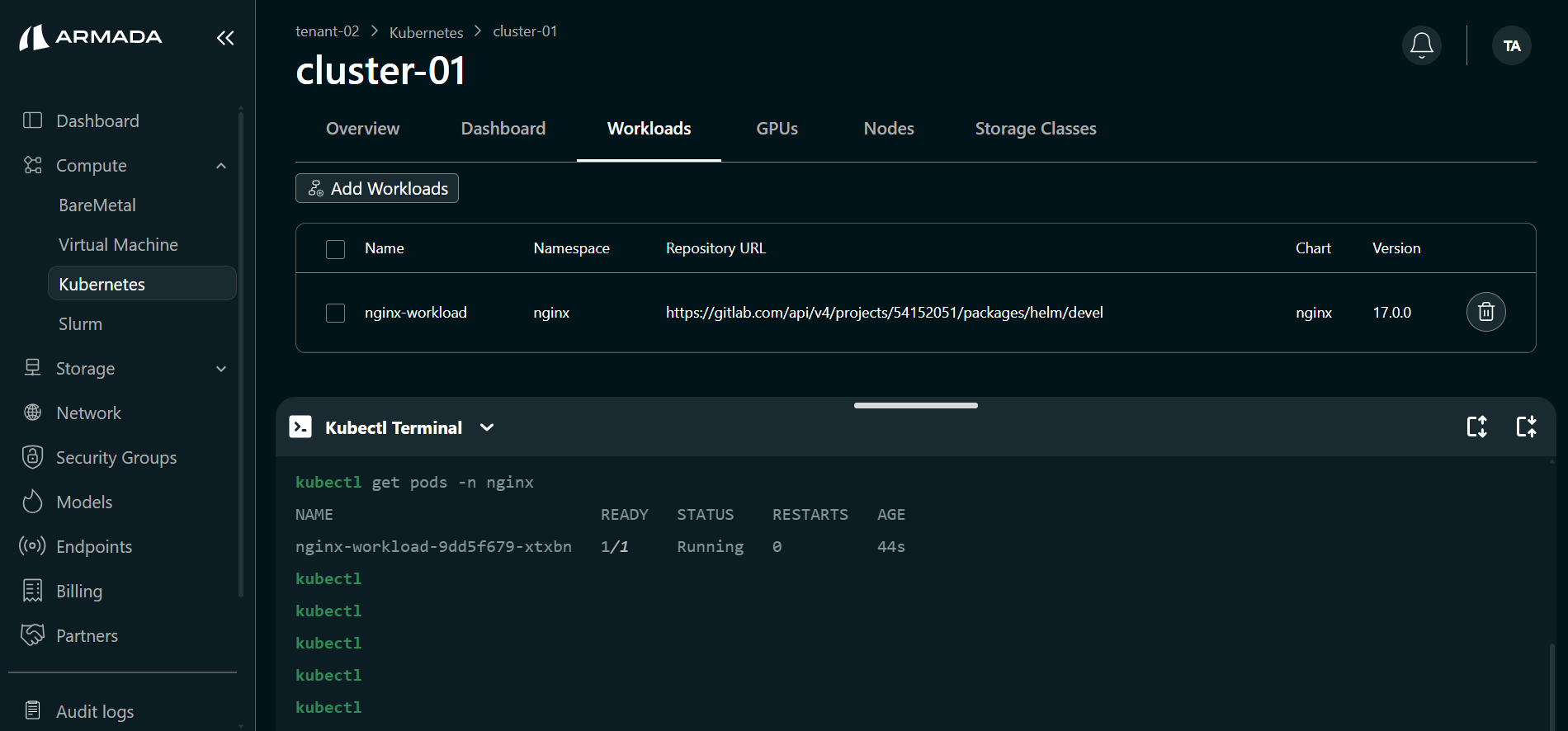The width and height of the screenshot is (1568, 731).
Task: Open Audit logs in the sidebar
Action: tap(95, 711)
